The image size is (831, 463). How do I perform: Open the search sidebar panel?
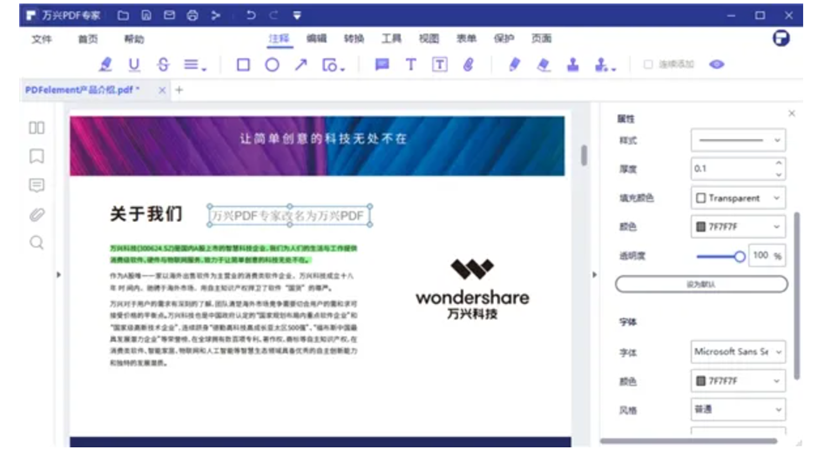click(x=37, y=243)
